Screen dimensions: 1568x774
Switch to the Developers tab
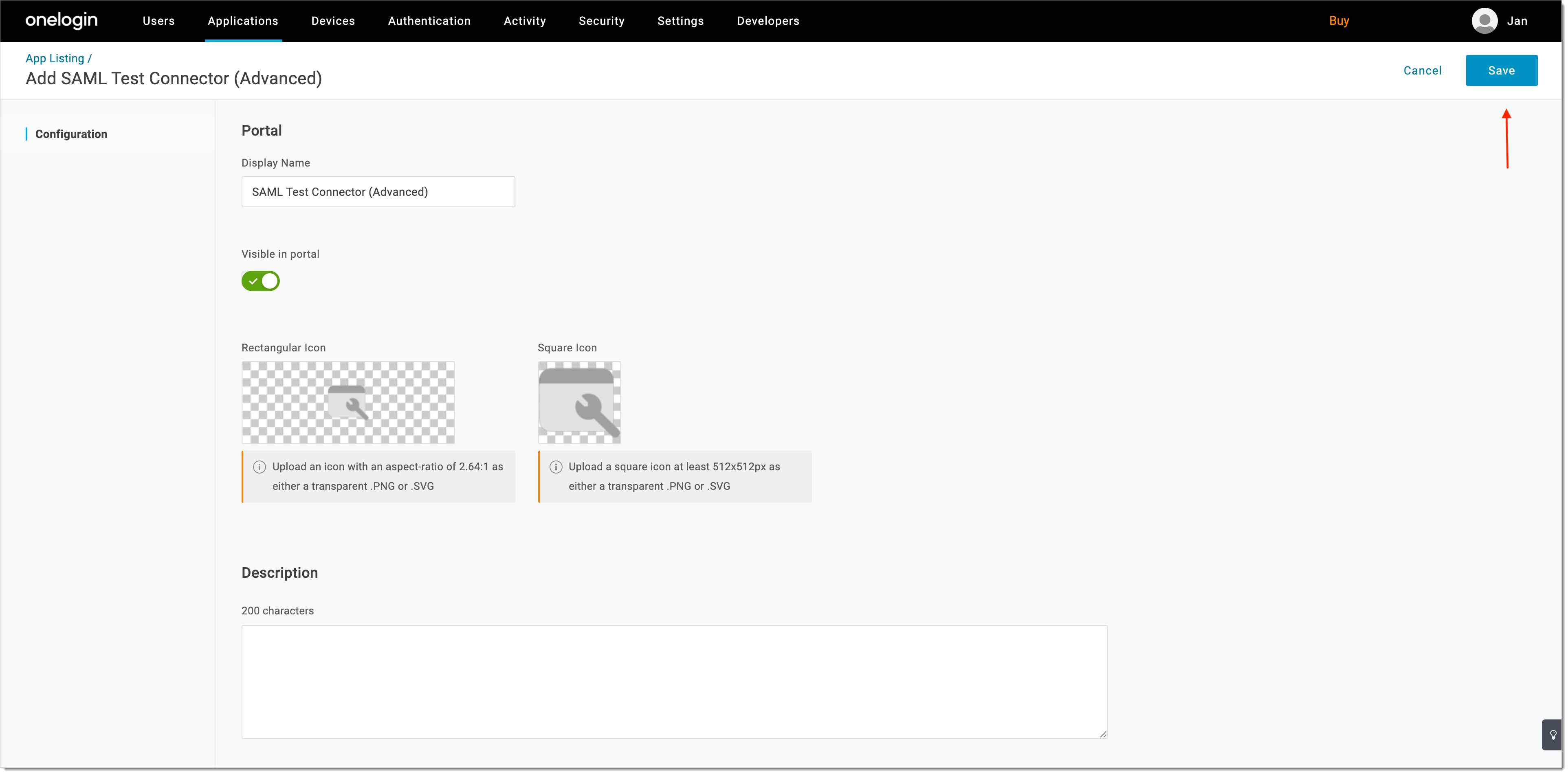pos(768,20)
